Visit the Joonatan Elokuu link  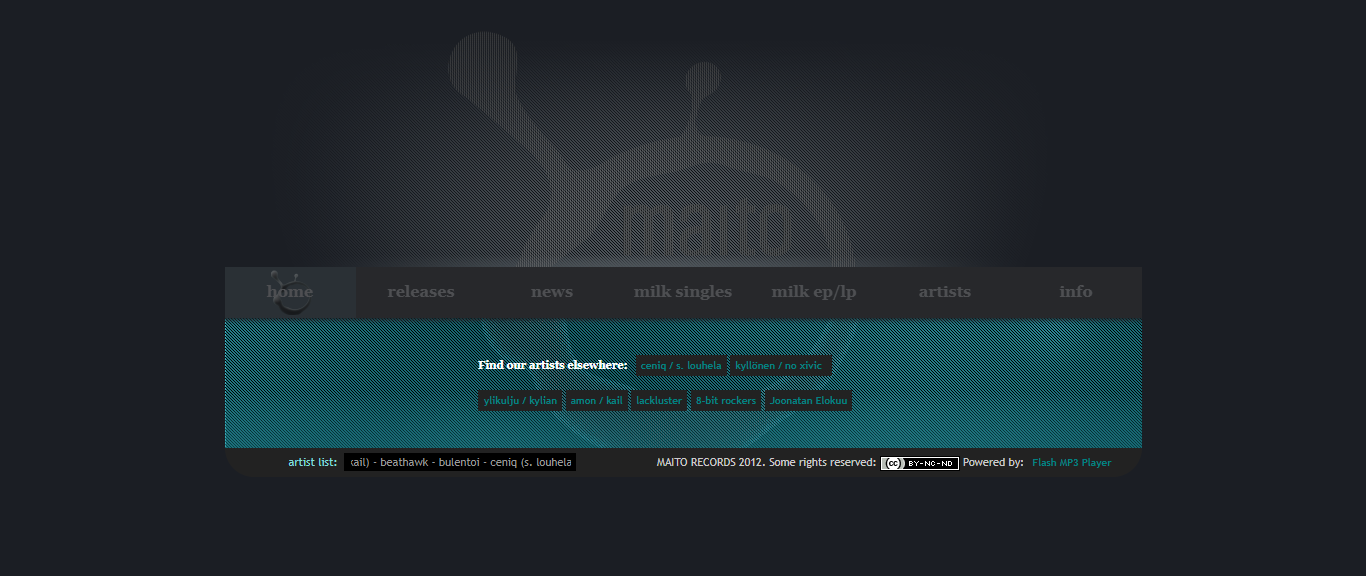[808, 401]
